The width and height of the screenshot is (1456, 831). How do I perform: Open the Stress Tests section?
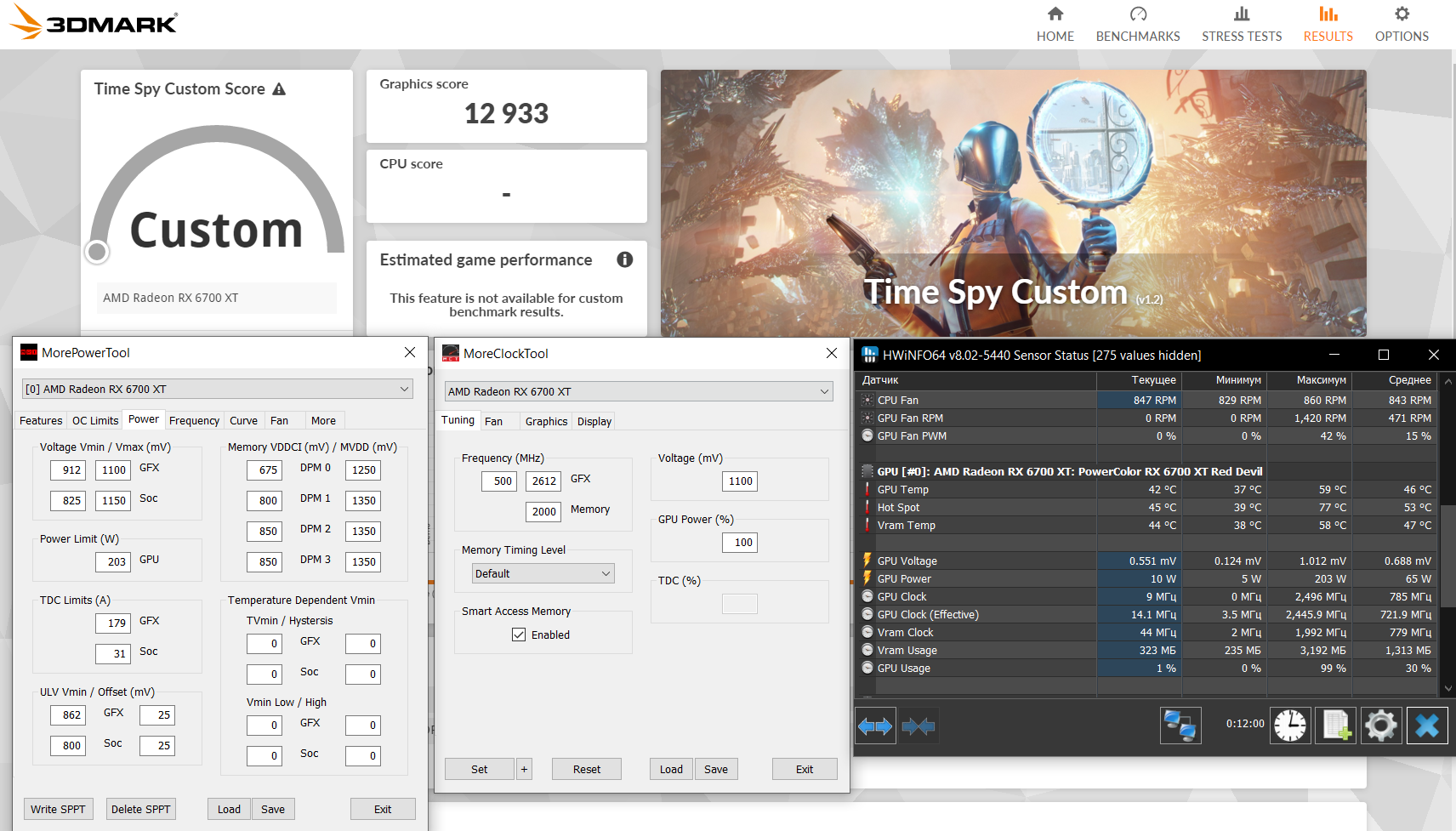[1242, 24]
